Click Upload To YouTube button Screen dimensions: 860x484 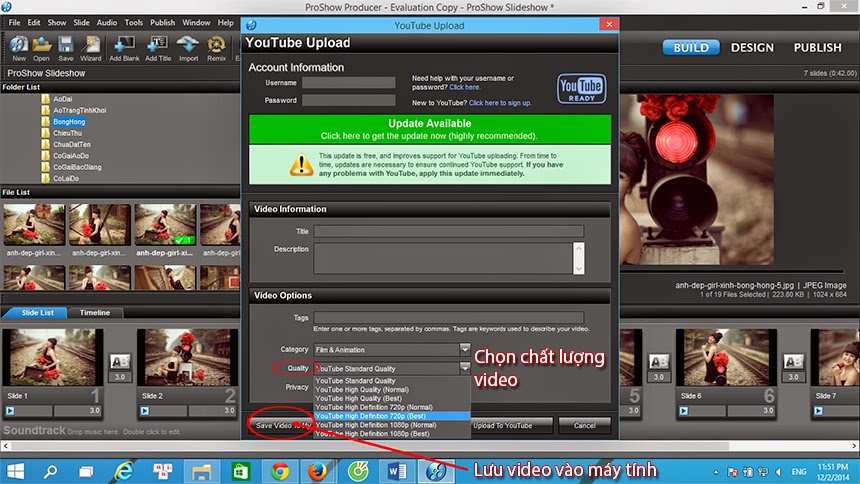click(512, 425)
